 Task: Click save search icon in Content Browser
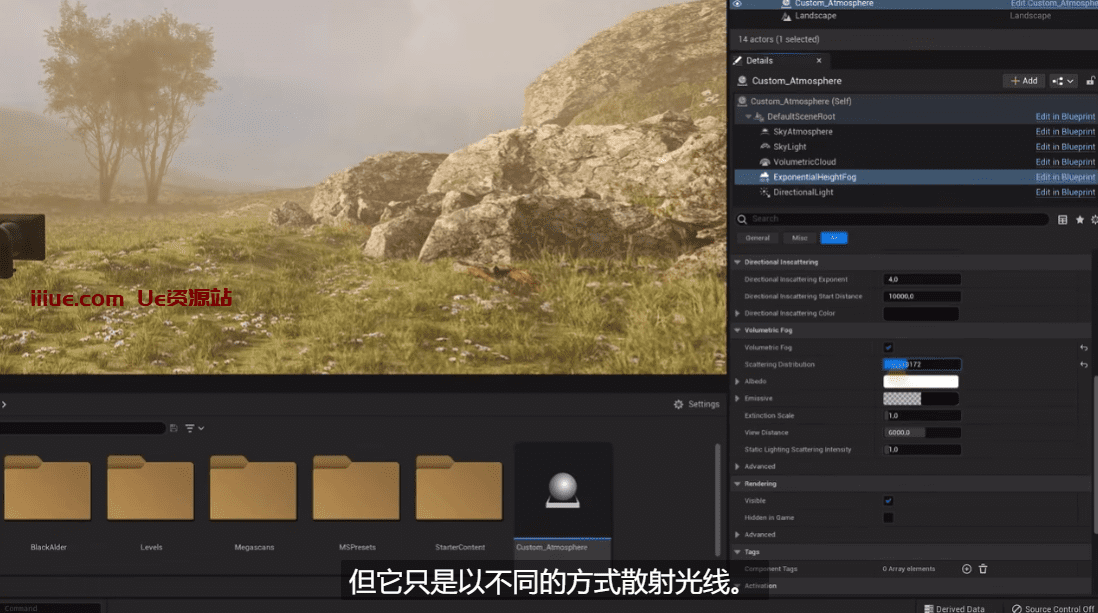[174, 428]
